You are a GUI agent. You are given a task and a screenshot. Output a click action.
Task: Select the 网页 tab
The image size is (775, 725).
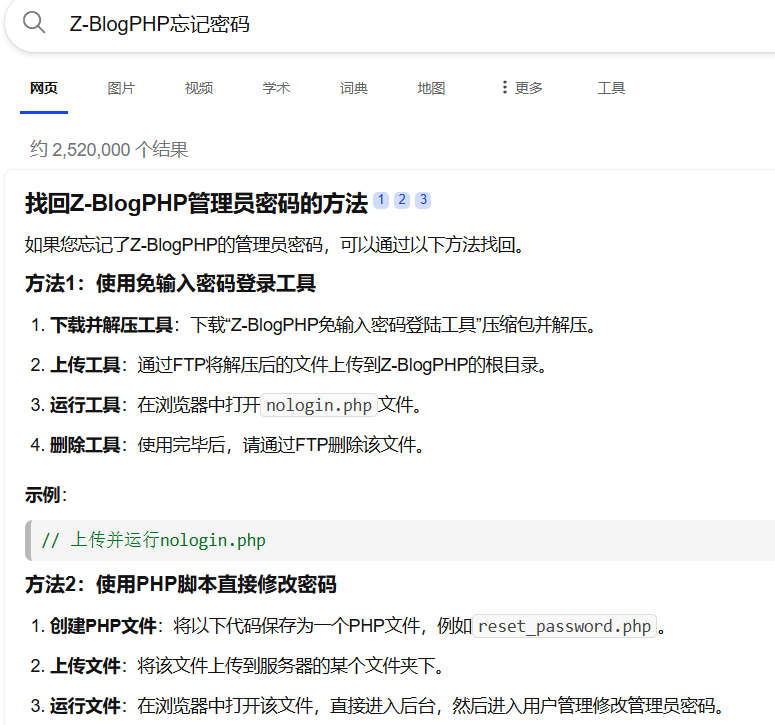click(x=43, y=88)
